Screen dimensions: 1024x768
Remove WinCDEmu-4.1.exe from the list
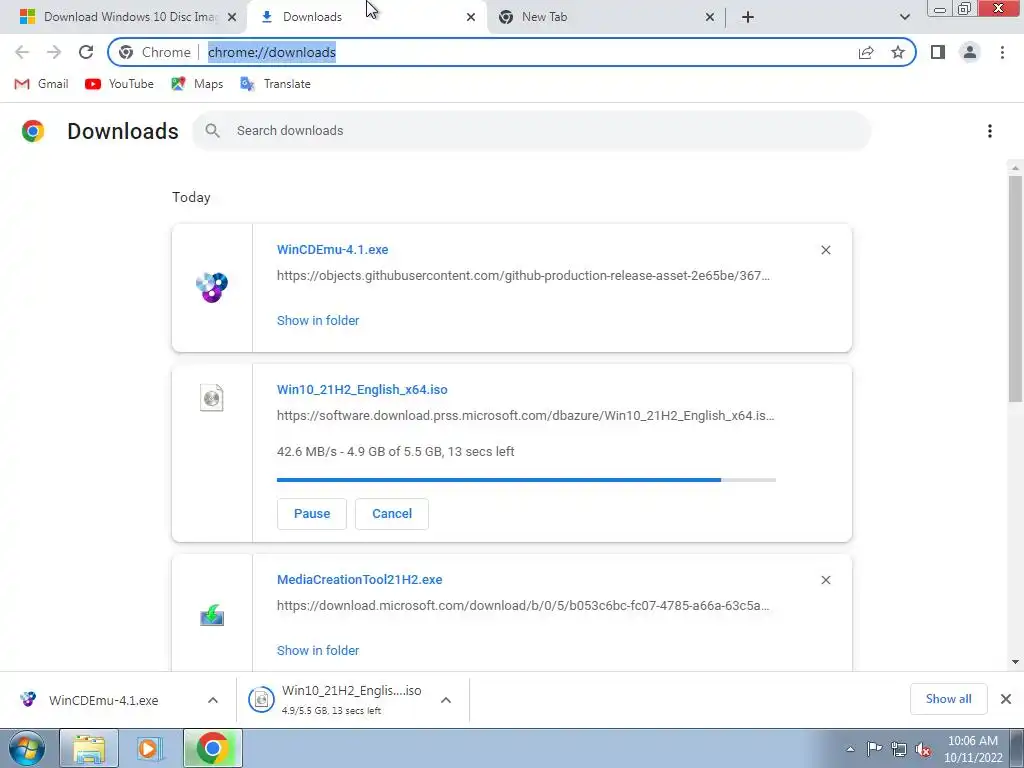click(x=825, y=250)
